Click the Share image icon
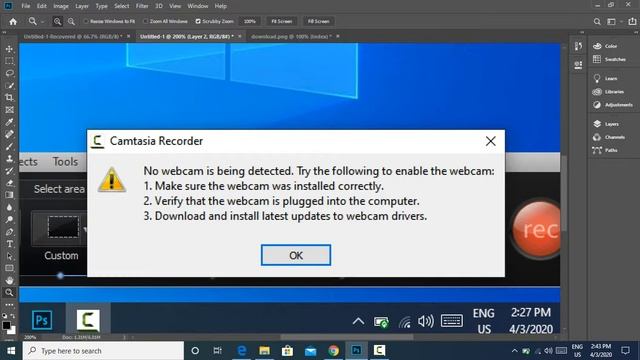The height and width of the screenshot is (360, 640). tap(632, 22)
